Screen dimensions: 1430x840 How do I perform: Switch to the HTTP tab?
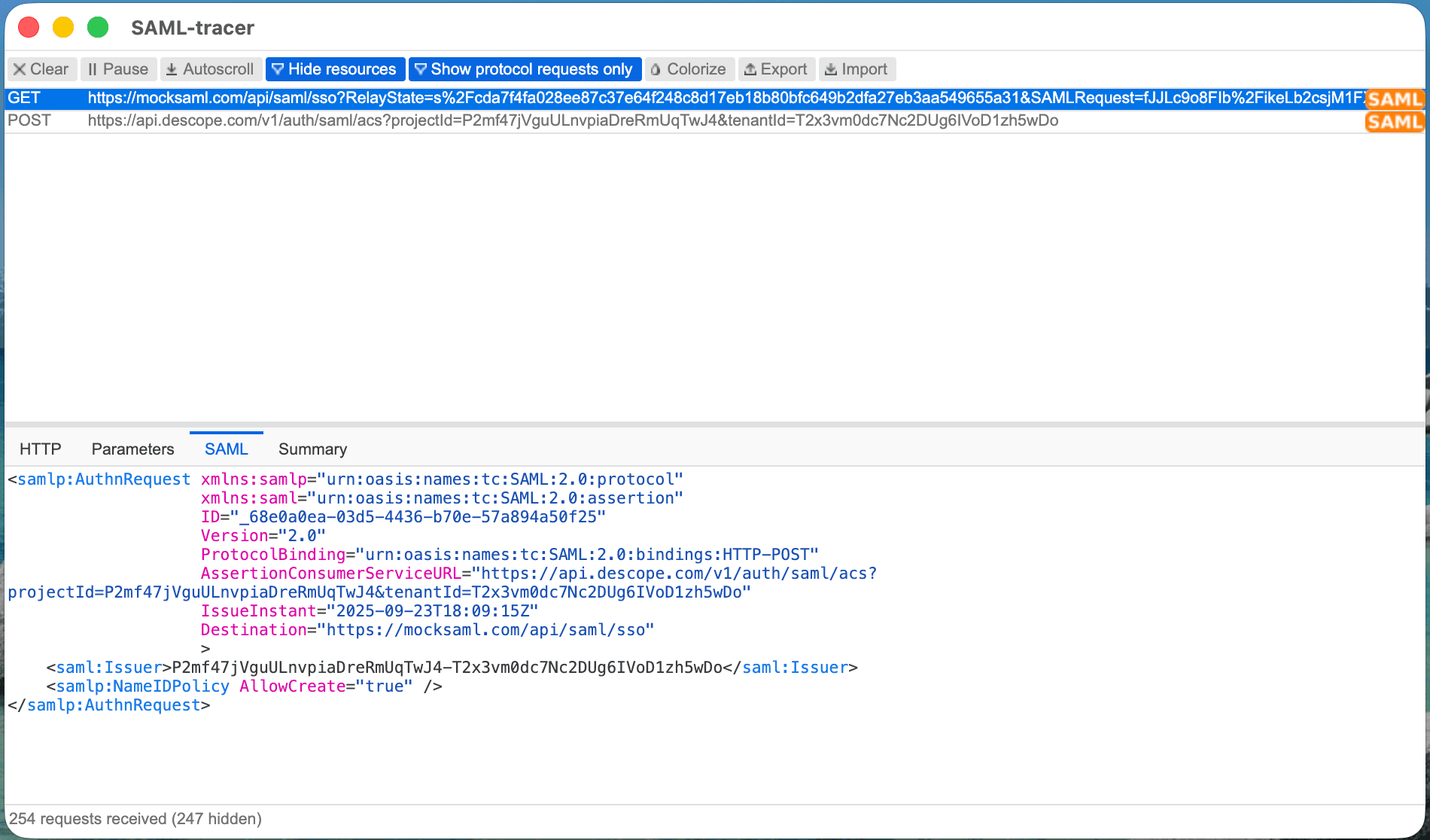pyautogui.click(x=40, y=449)
